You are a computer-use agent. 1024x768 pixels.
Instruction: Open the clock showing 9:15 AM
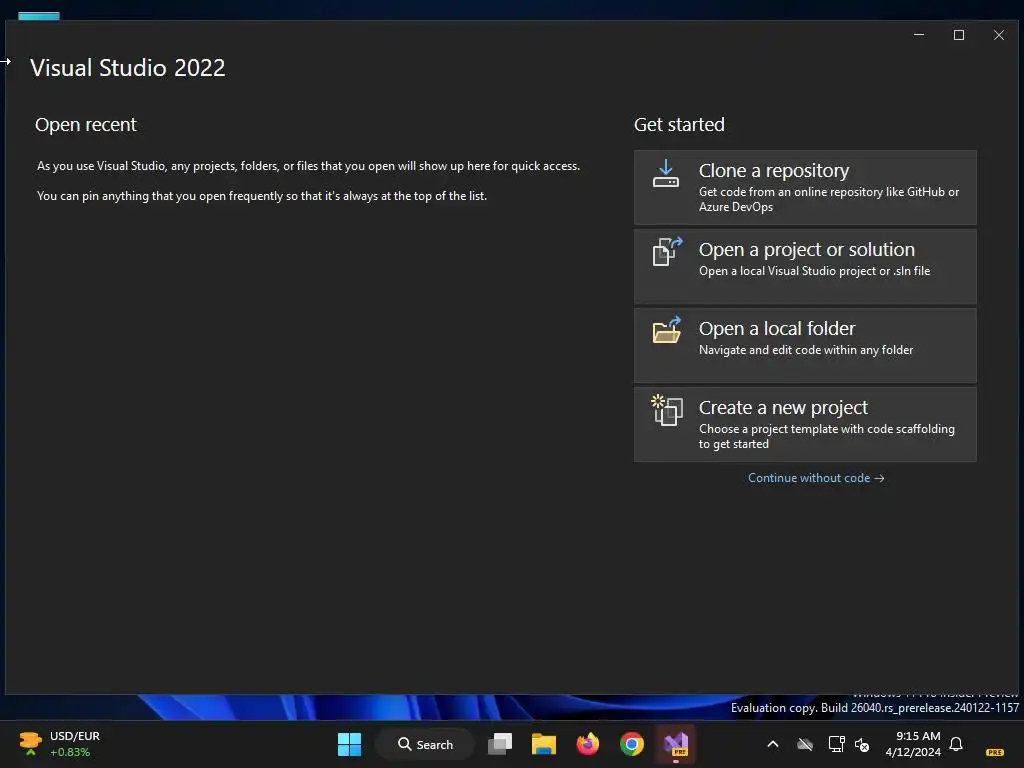click(x=913, y=744)
